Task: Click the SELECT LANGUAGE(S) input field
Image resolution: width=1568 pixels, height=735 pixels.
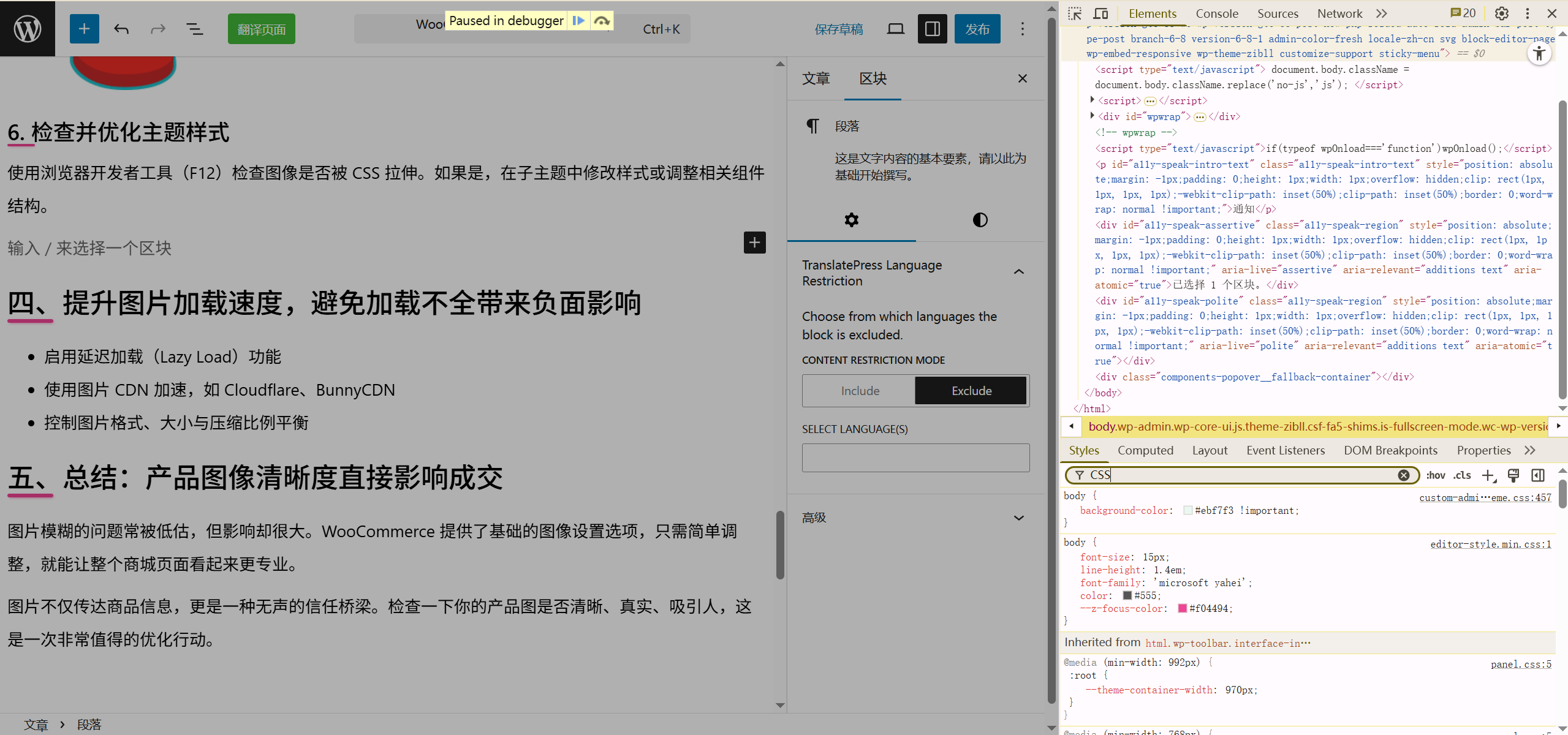Action: [915, 458]
